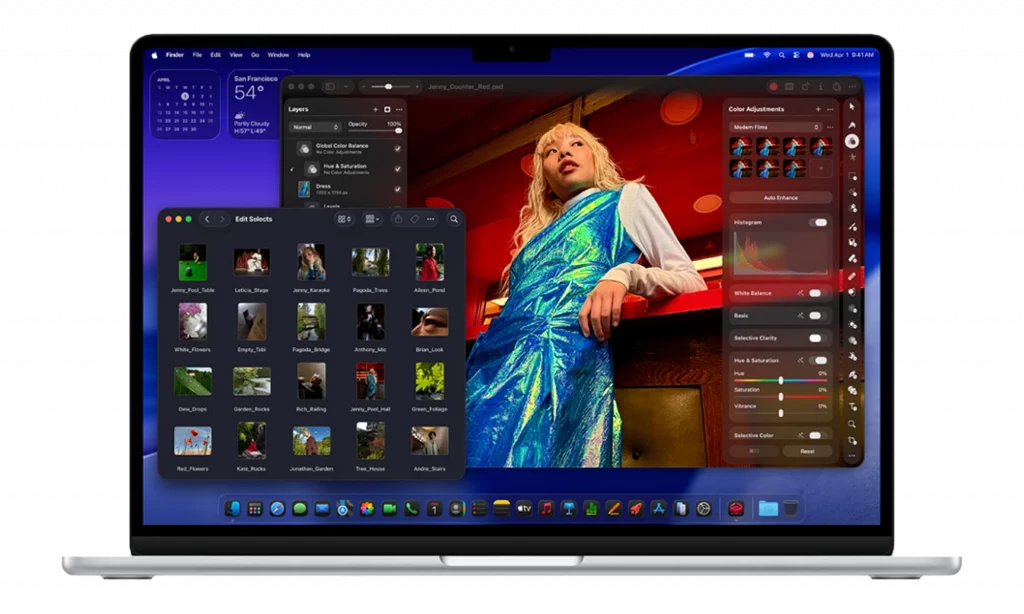Click the tag icon in Edit Selects toolbar

(x=414, y=219)
